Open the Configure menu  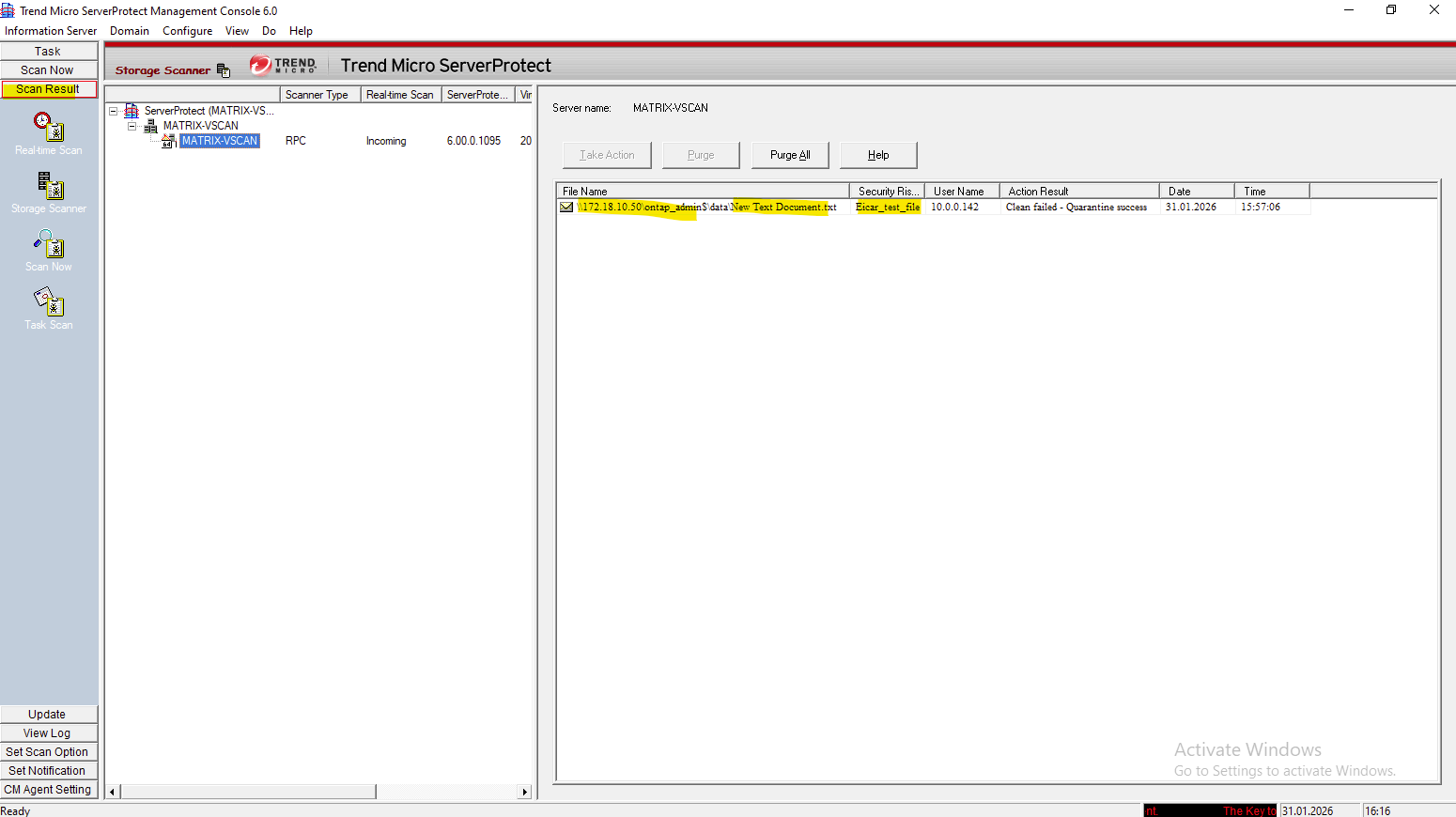point(187,31)
